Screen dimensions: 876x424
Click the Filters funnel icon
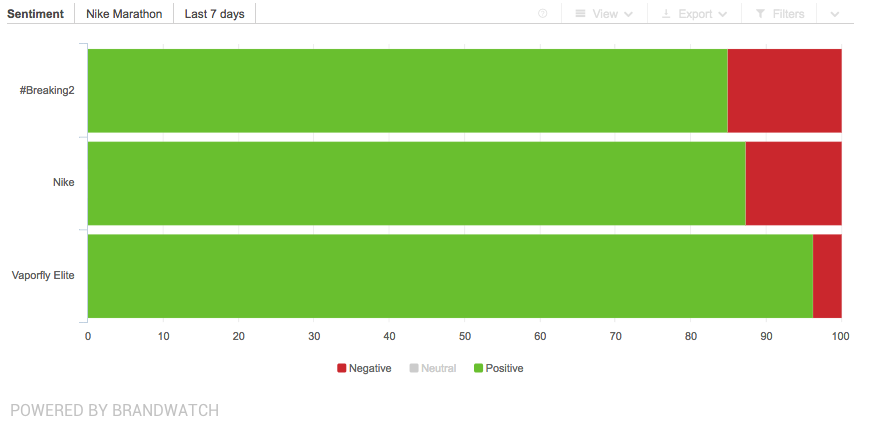point(760,14)
